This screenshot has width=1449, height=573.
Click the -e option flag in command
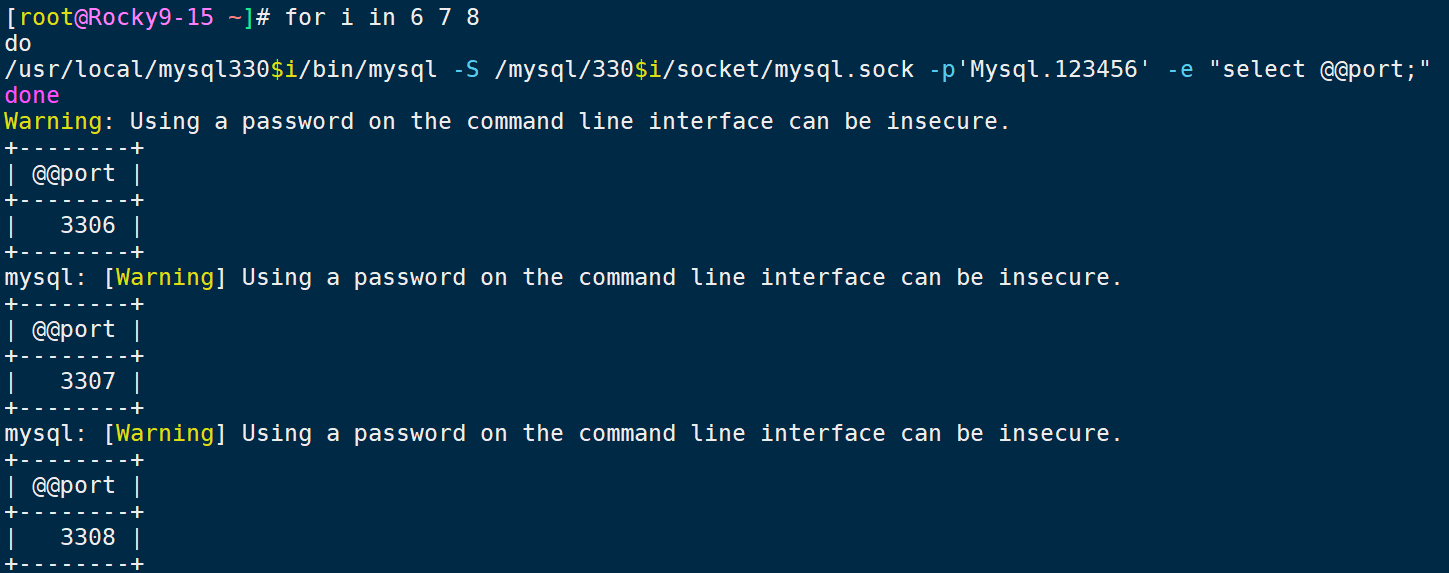[x=1180, y=69]
